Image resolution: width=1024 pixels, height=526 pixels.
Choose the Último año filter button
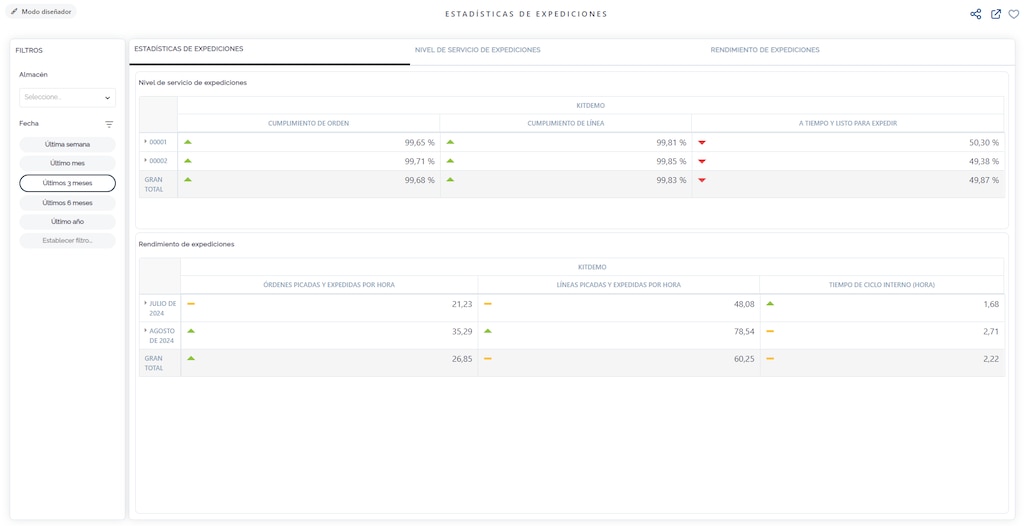click(67, 221)
